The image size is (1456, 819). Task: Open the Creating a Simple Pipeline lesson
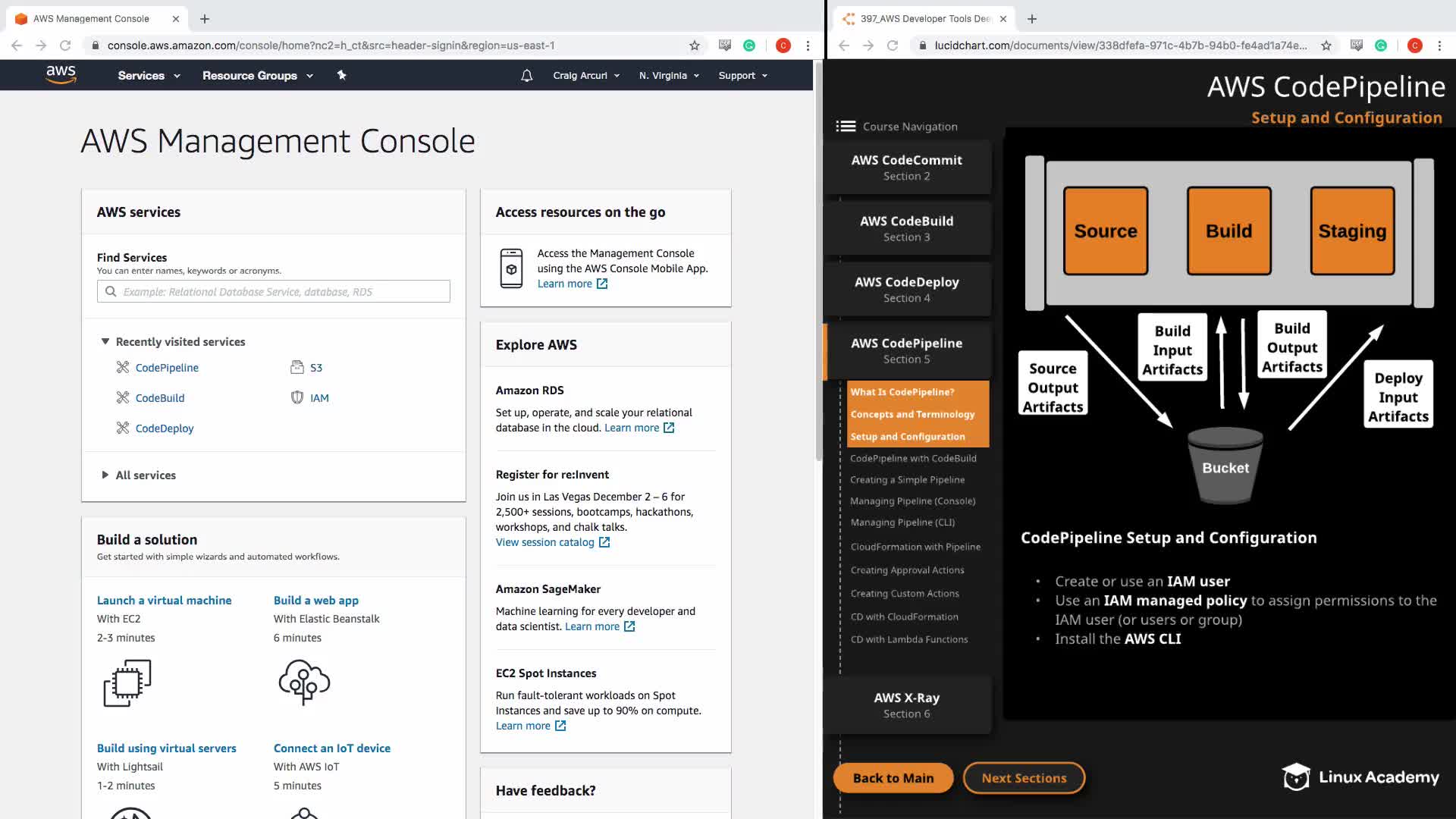tap(907, 480)
